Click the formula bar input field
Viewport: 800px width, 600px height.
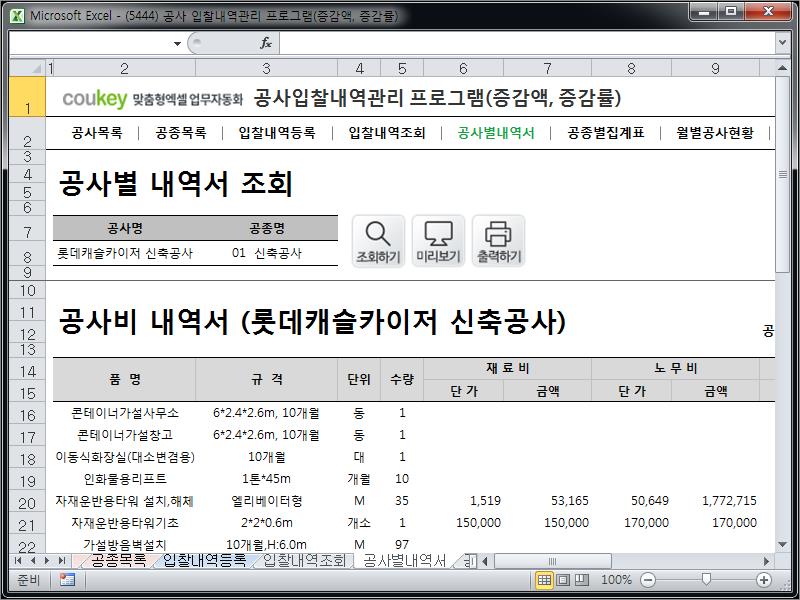(x=527, y=43)
